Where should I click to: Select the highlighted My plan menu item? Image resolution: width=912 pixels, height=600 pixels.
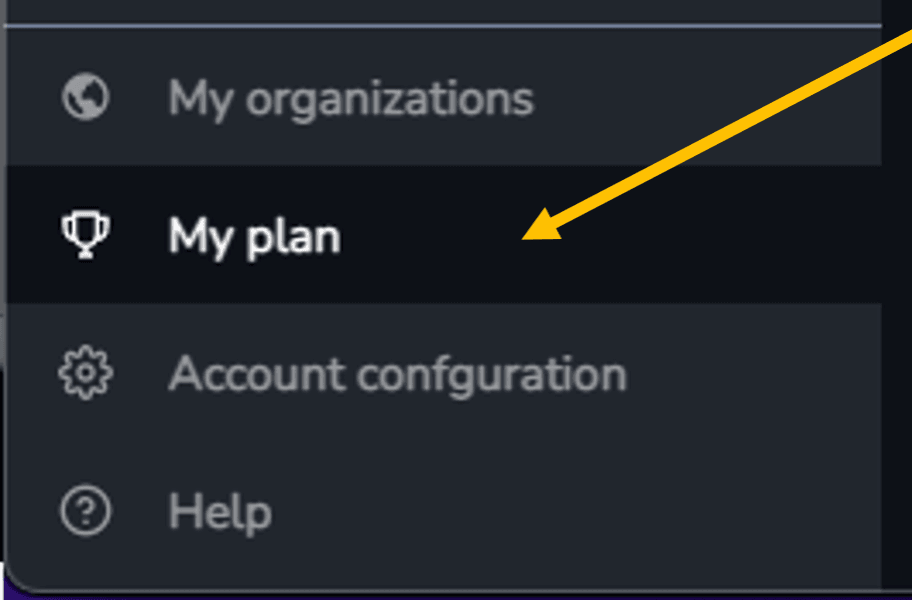(444, 234)
